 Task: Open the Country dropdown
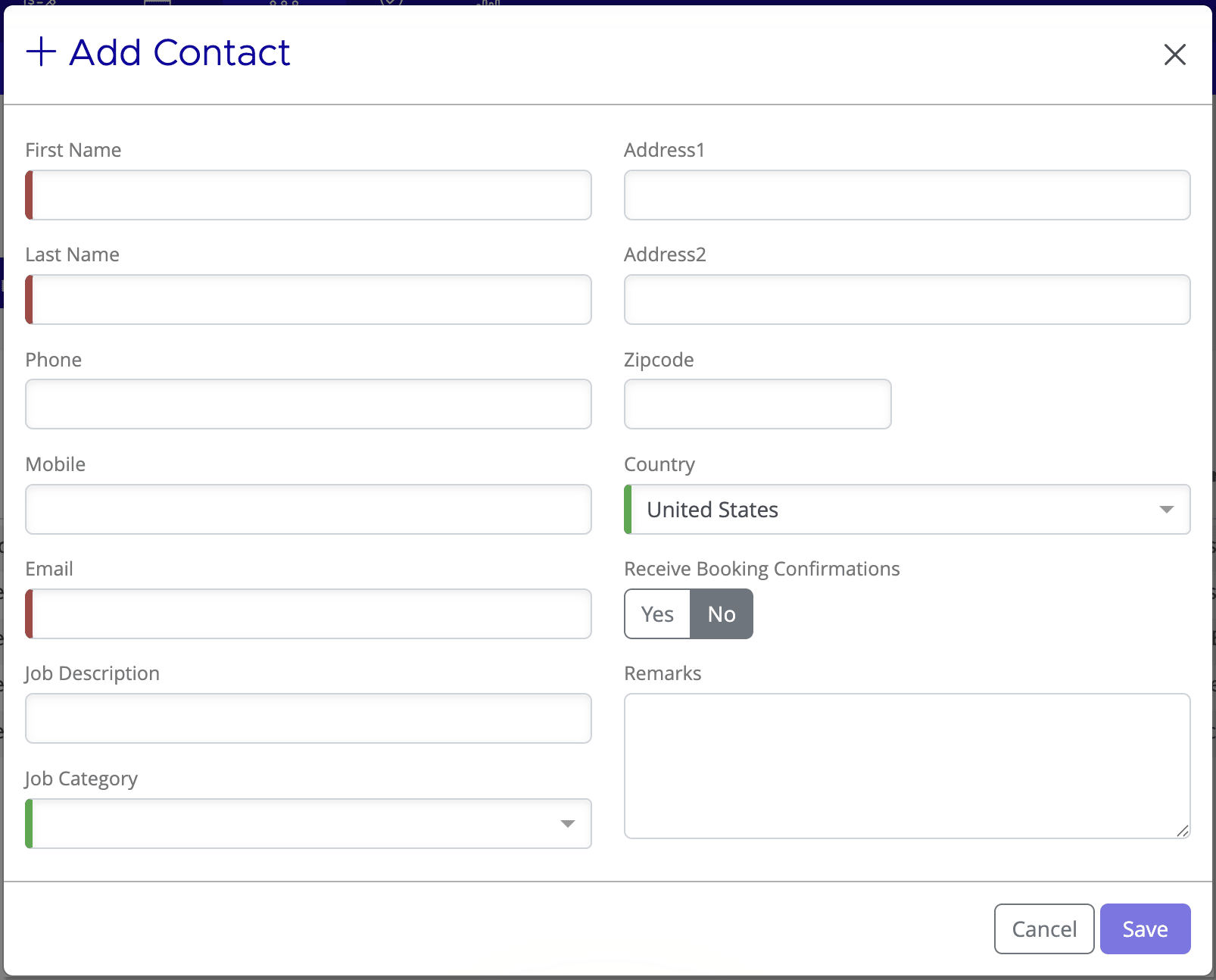[907, 509]
